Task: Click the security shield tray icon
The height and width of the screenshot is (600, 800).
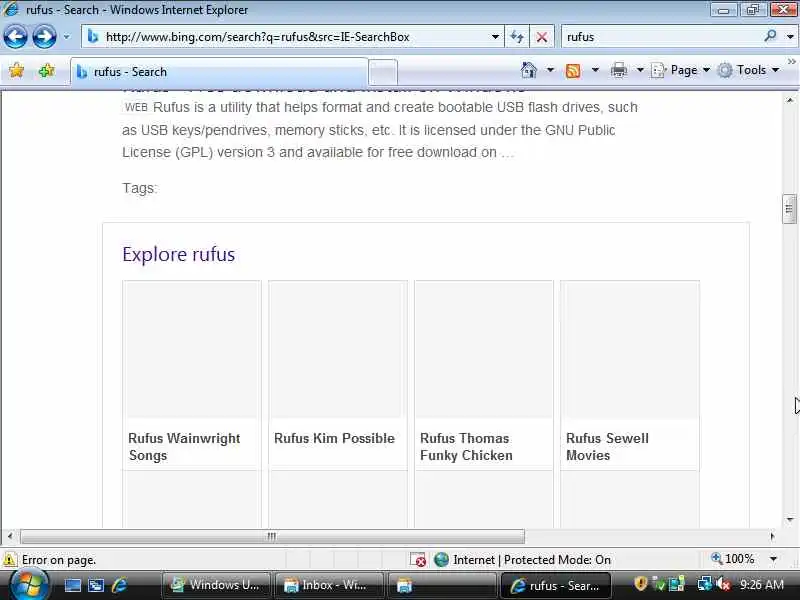Action: [640, 584]
